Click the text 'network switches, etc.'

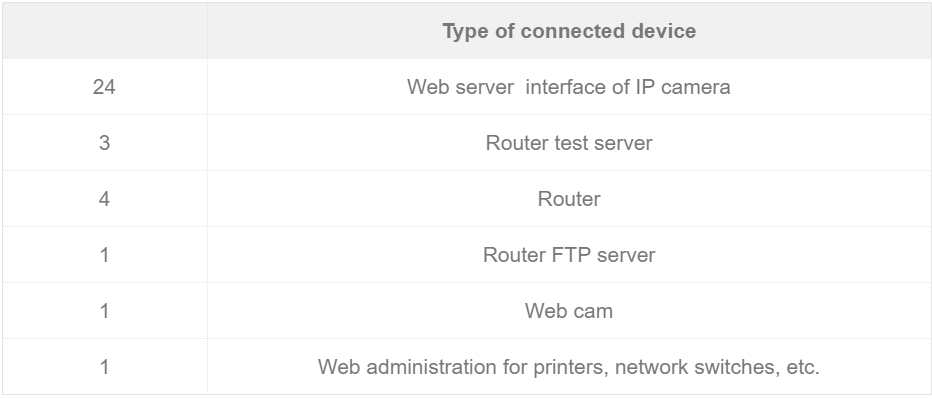click(x=717, y=367)
